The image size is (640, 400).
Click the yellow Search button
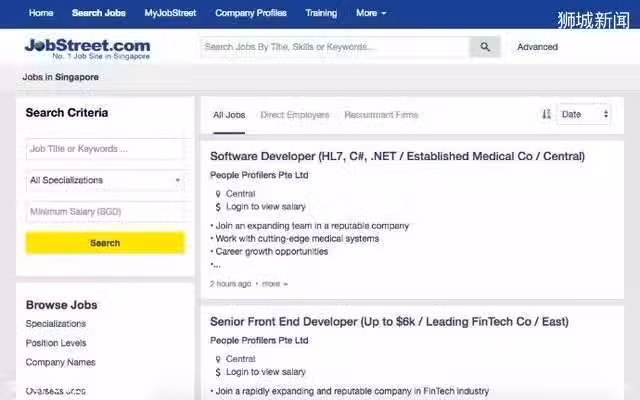tap(105, 243)
